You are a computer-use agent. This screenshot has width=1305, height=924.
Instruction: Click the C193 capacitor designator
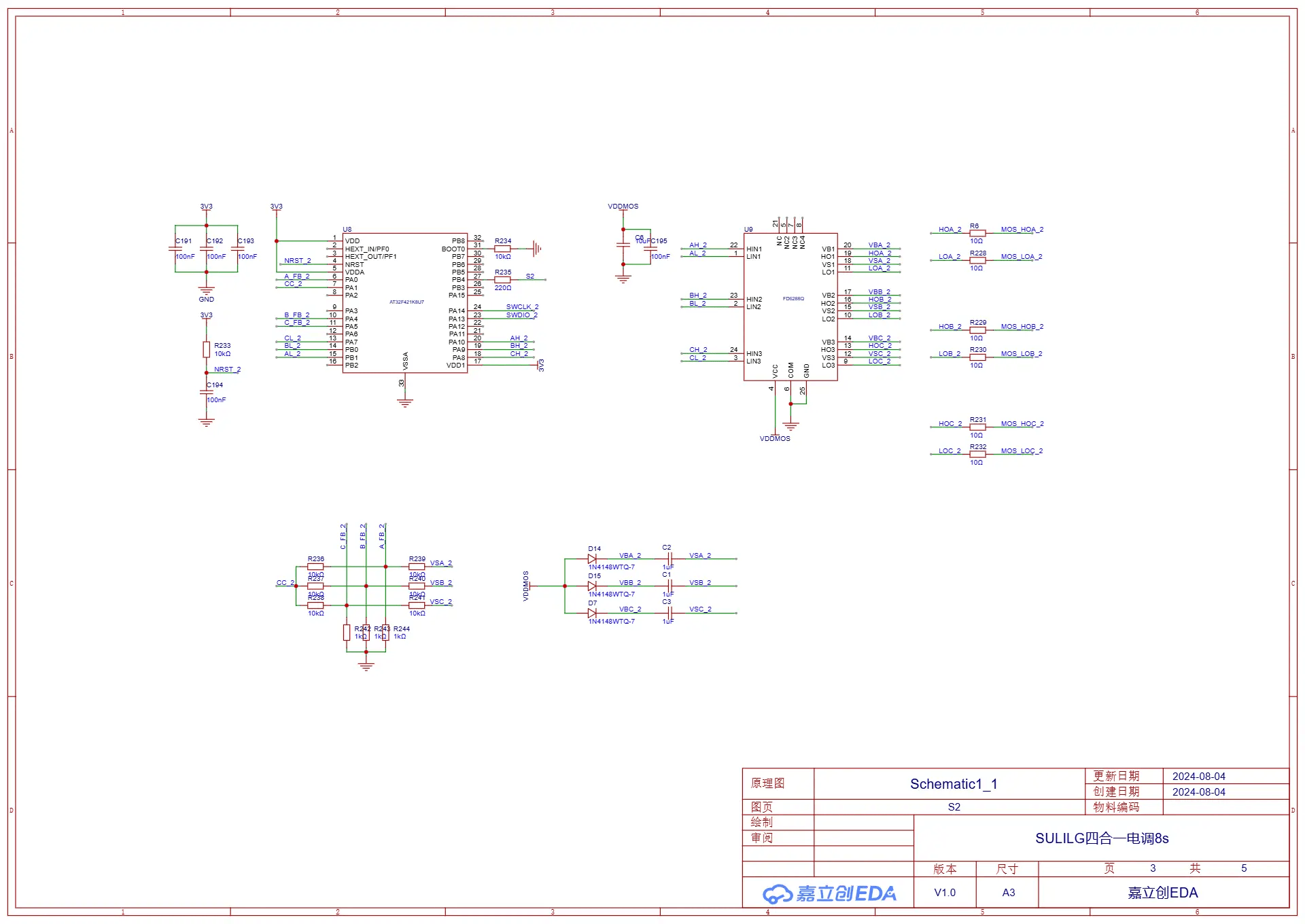(x=246, y=241)
